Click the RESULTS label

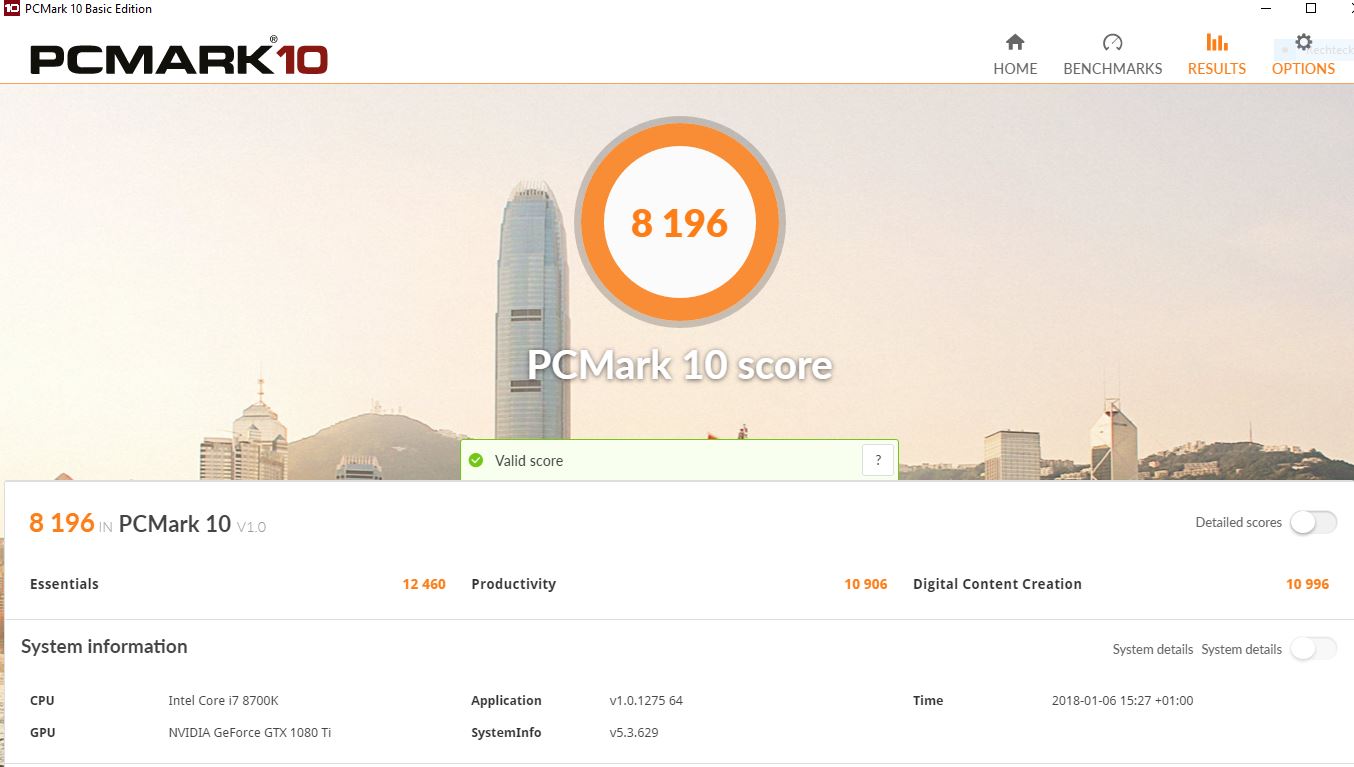[x=1217, y=69]
